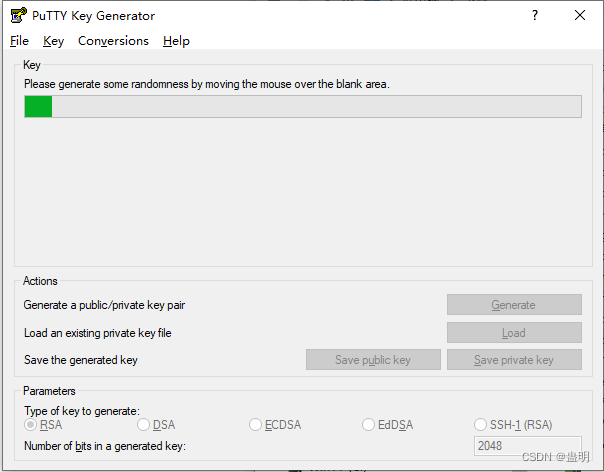The width and height of the screenshot is (604, 472).
Task: Click 'Type of key to generate:' label
Action: (x=82, y=411)
